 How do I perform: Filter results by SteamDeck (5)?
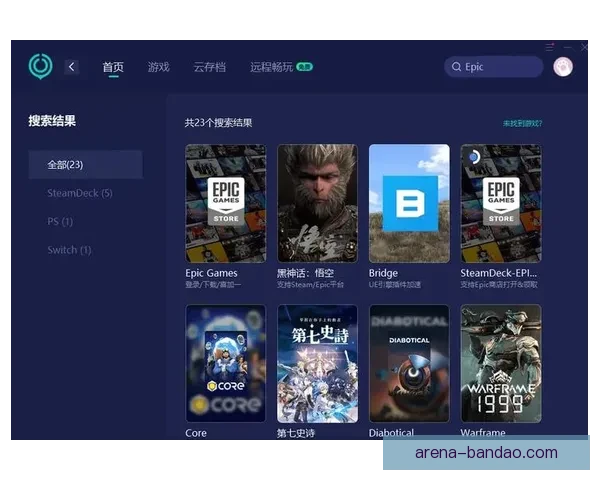point(80,193)
